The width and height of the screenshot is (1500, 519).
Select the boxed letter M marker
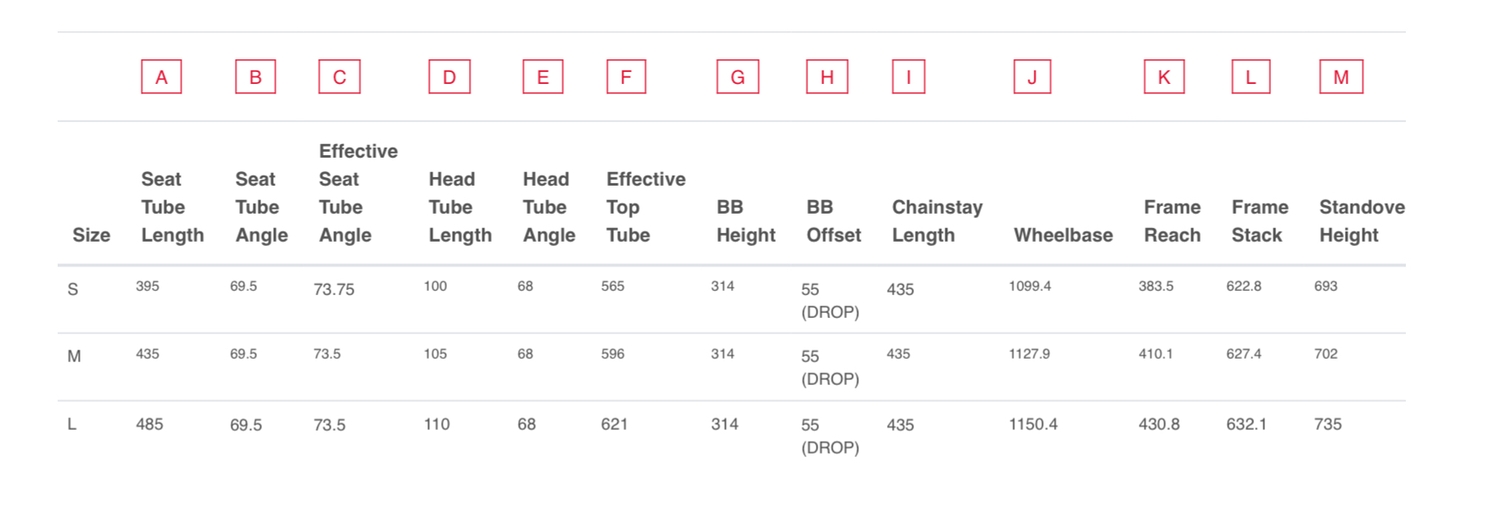click(x=1341, y=77)
